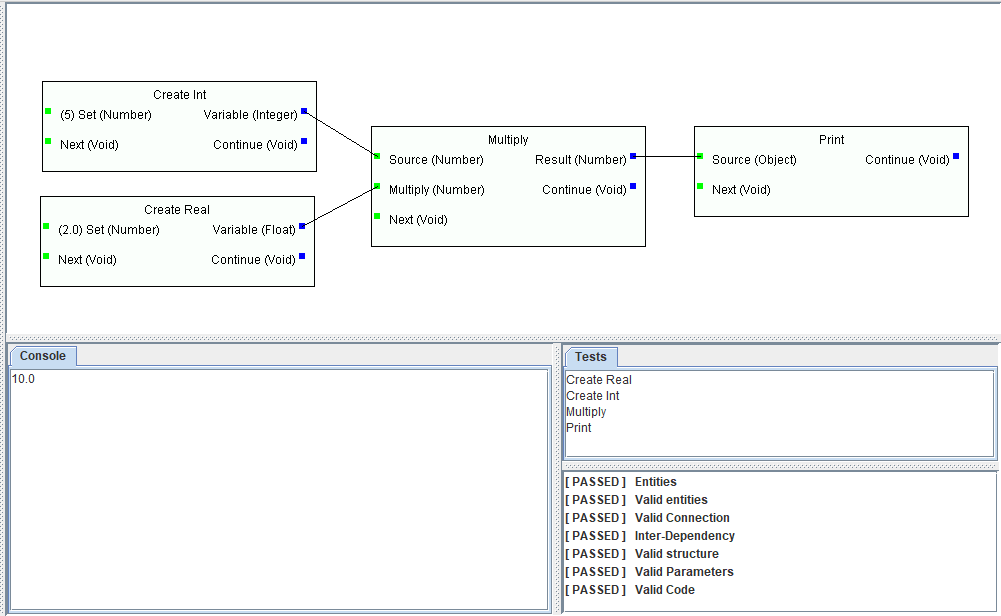1001x616 pixels.
Task: Select the Create Real node title
Action: [177, 209]
